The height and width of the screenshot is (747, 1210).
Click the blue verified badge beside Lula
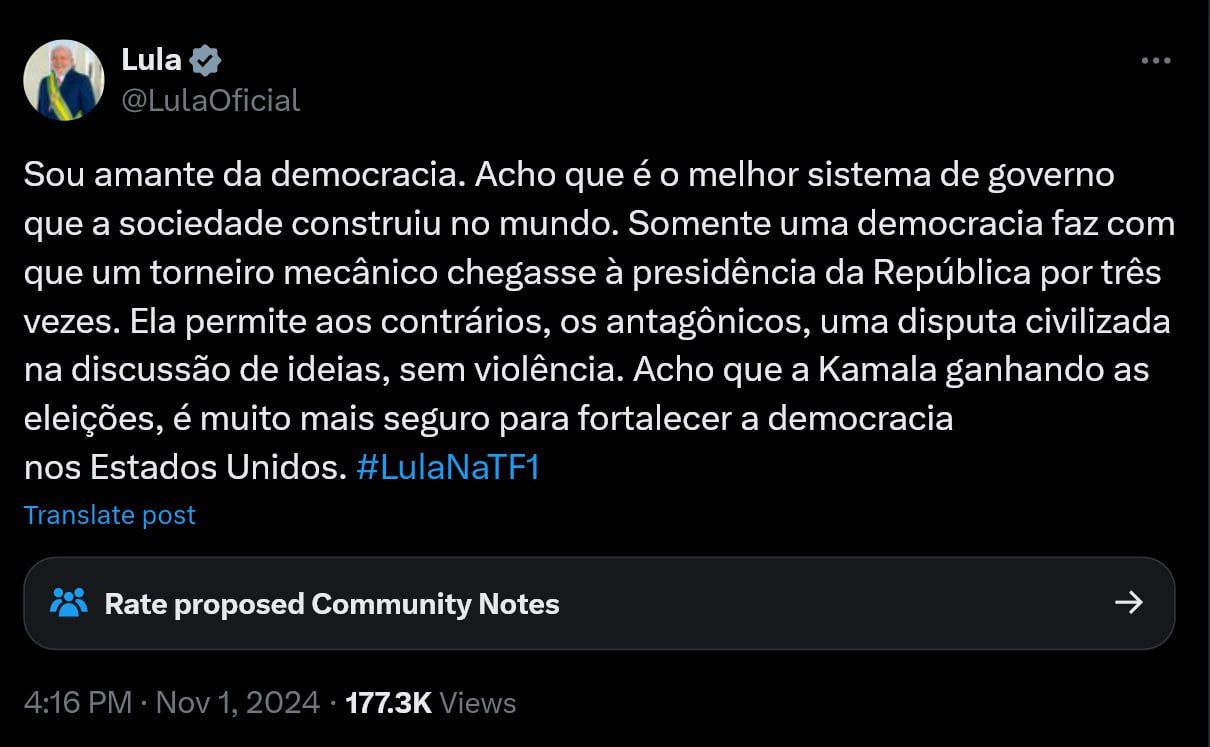pos(205,60)
